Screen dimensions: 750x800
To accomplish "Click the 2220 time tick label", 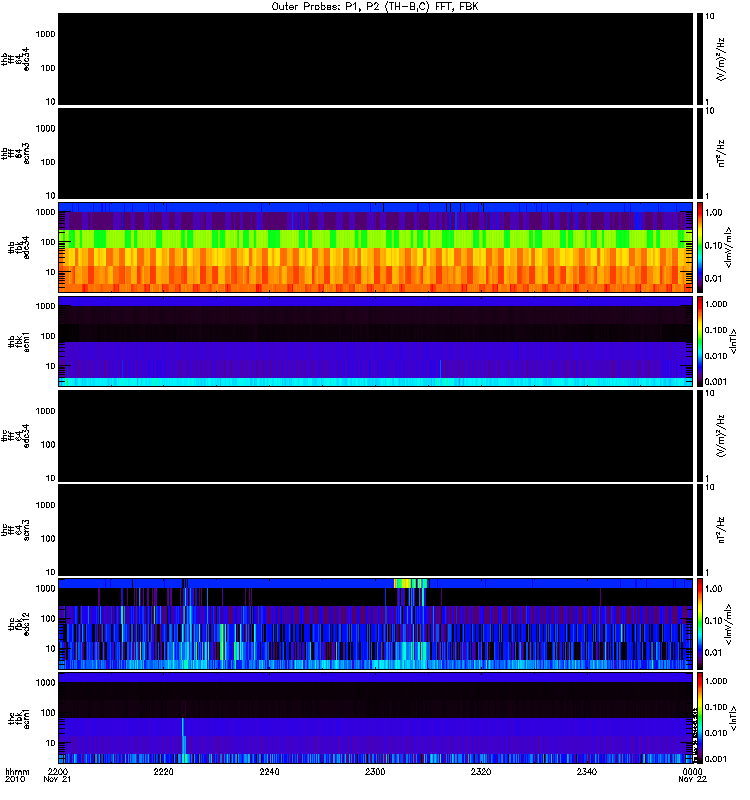I will pos(165,772).
